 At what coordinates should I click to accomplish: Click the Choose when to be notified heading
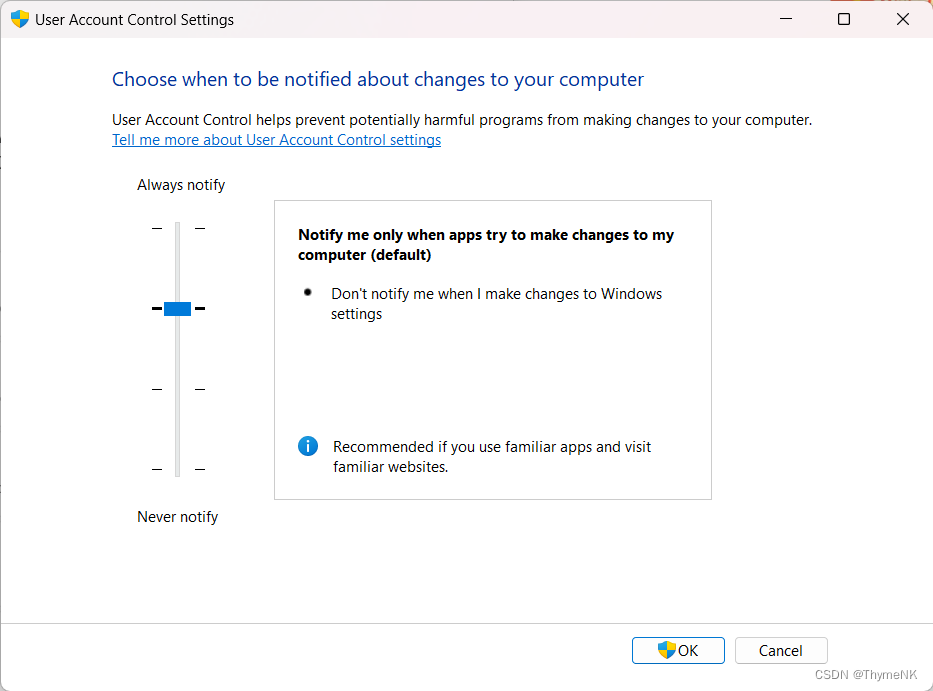[378, 79]
